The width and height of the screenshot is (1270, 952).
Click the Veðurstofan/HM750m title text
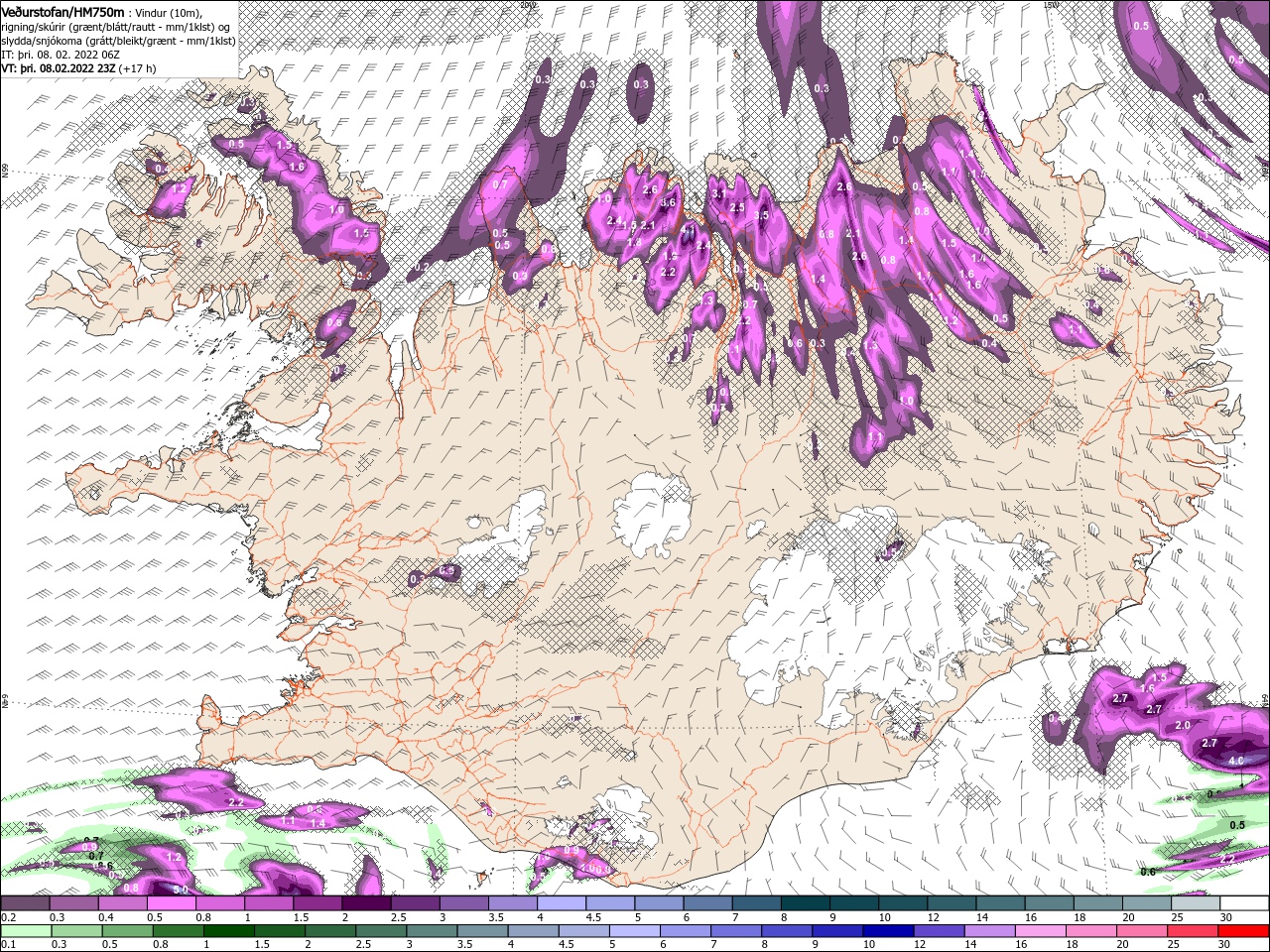(63, 11)
